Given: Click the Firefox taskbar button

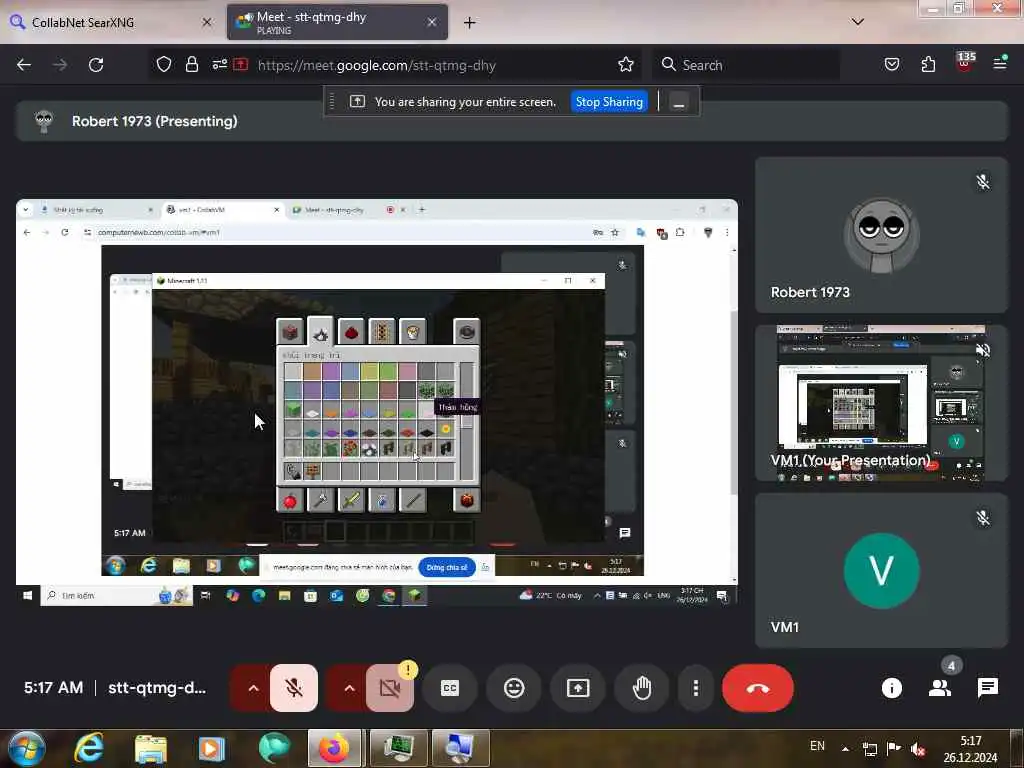Looking at the screenshot, I should (x=334, y=748).
